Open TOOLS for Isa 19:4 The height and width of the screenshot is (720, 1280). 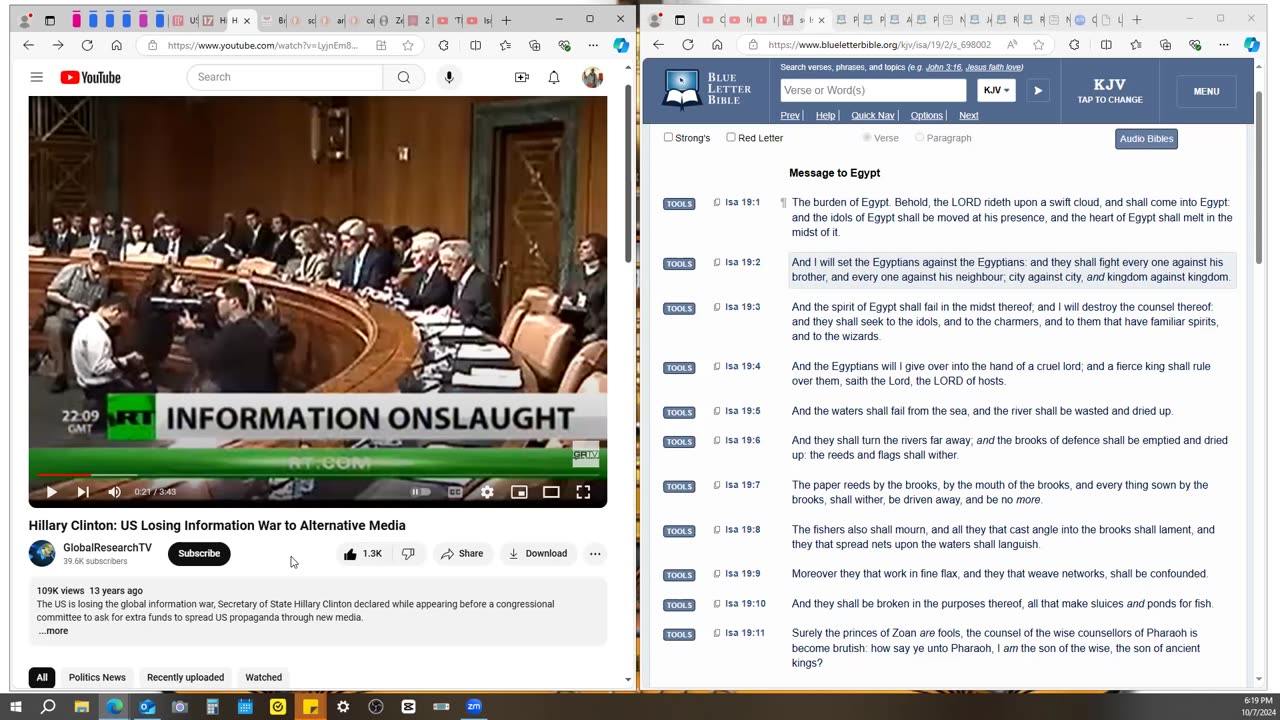679,368
